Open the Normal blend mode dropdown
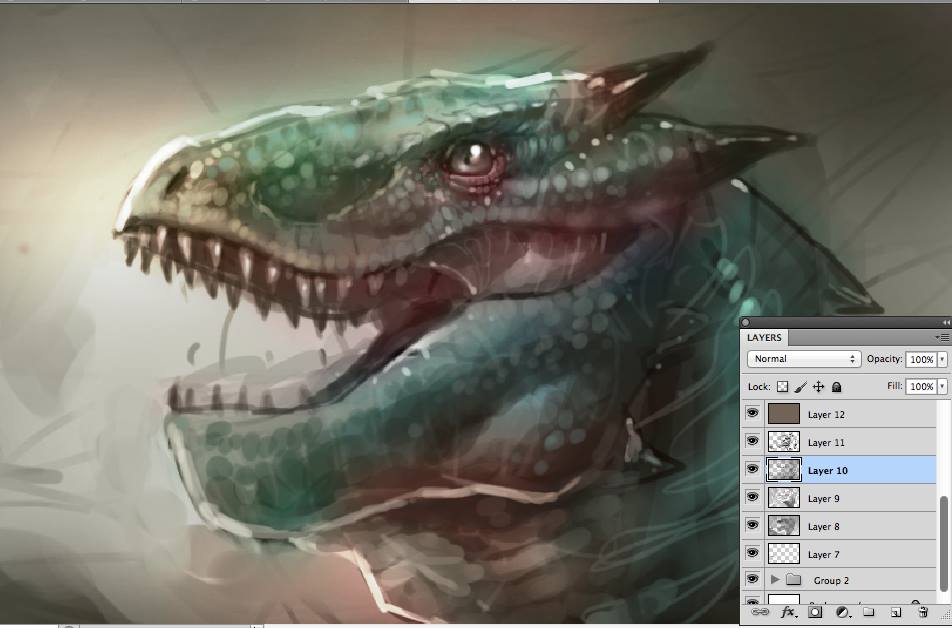 click(804, 359)
